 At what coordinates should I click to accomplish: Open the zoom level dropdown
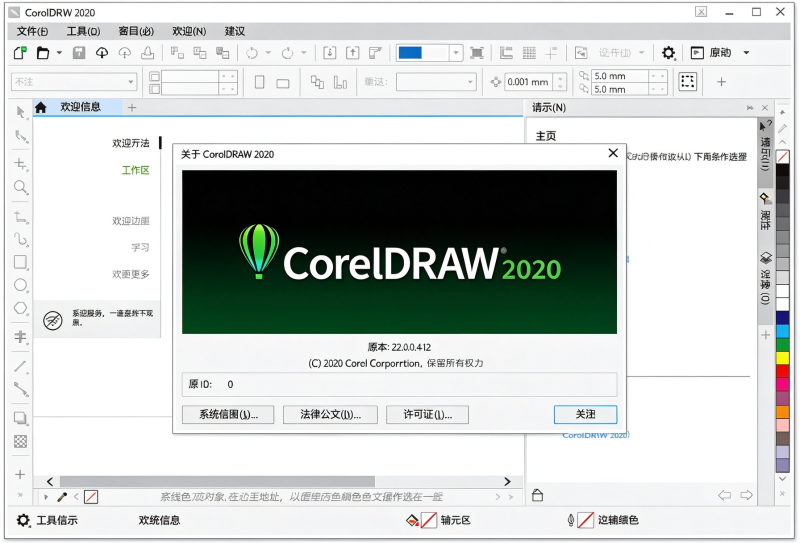456,53
